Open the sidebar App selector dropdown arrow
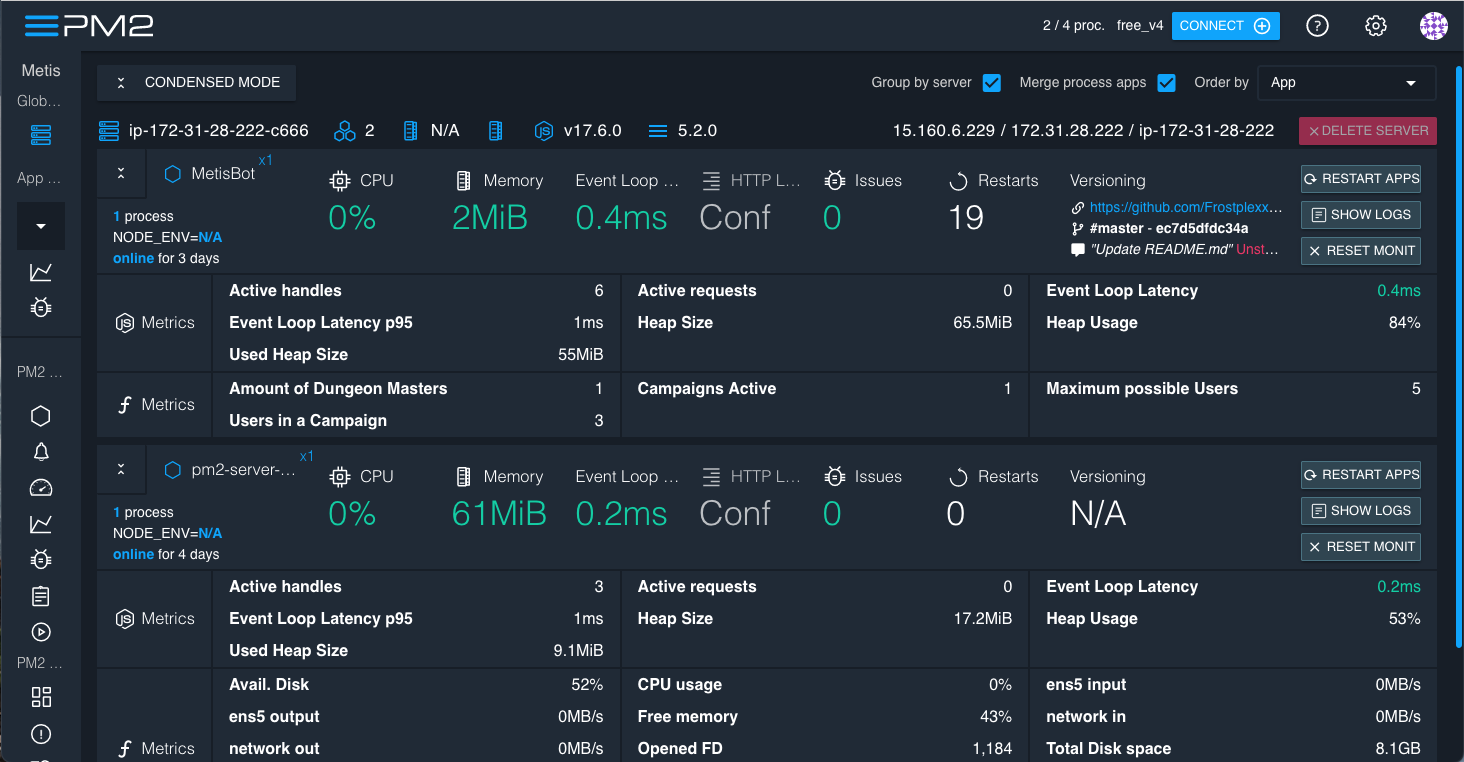Screen dimensions: 1464x762 click(41, 226)
